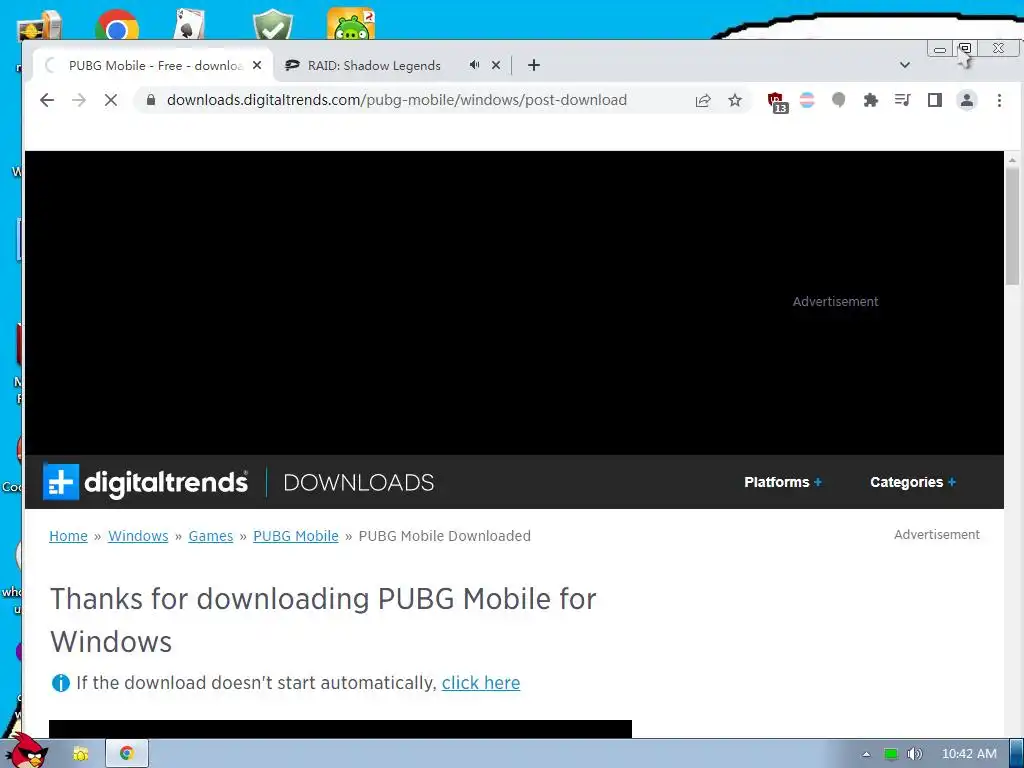Mute the RAID: Shadow Legends tab audio
Screen dimensions: 1024x768
(474, 65)
